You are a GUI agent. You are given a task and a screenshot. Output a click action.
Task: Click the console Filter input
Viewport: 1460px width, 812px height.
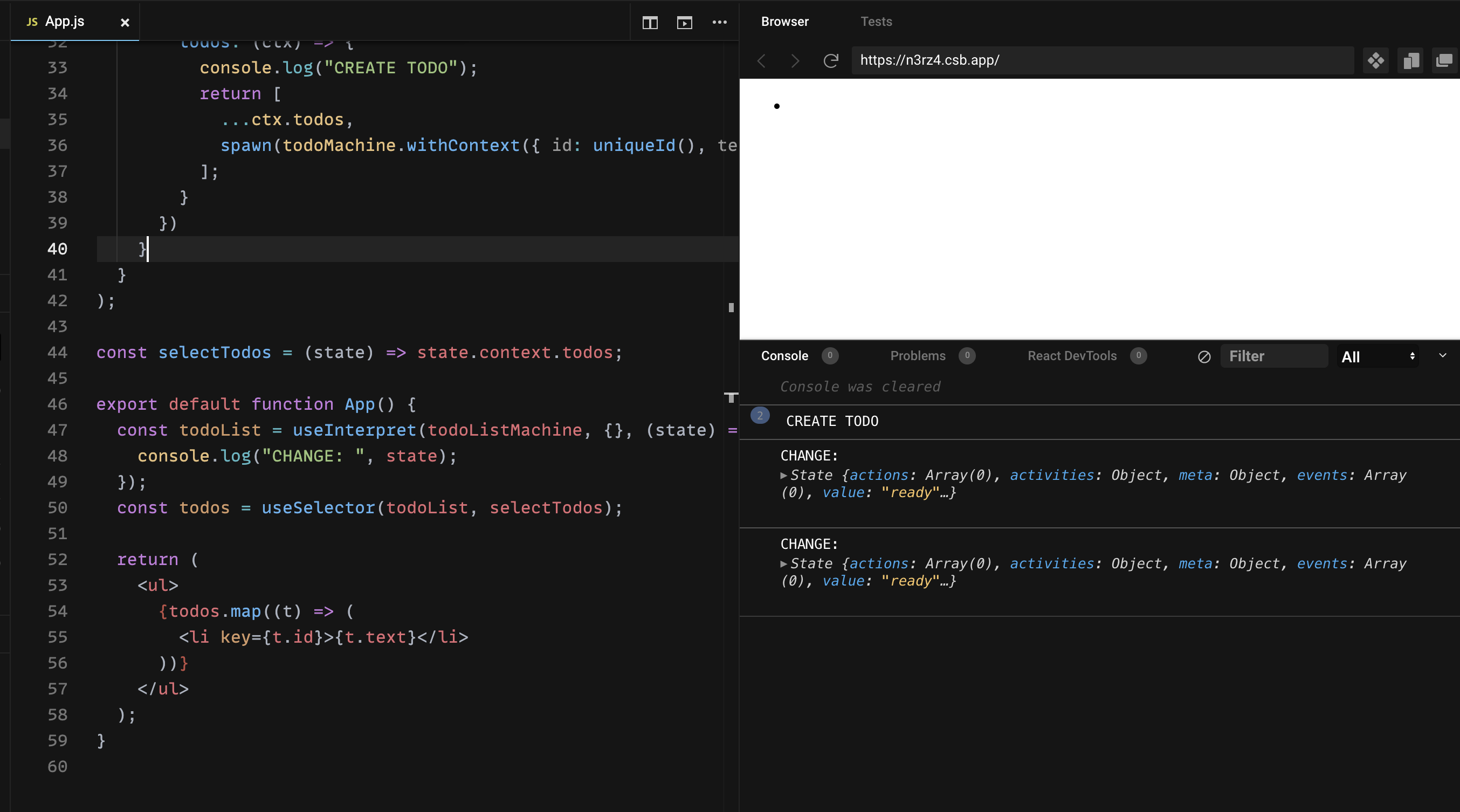(x=1274, y=356)
